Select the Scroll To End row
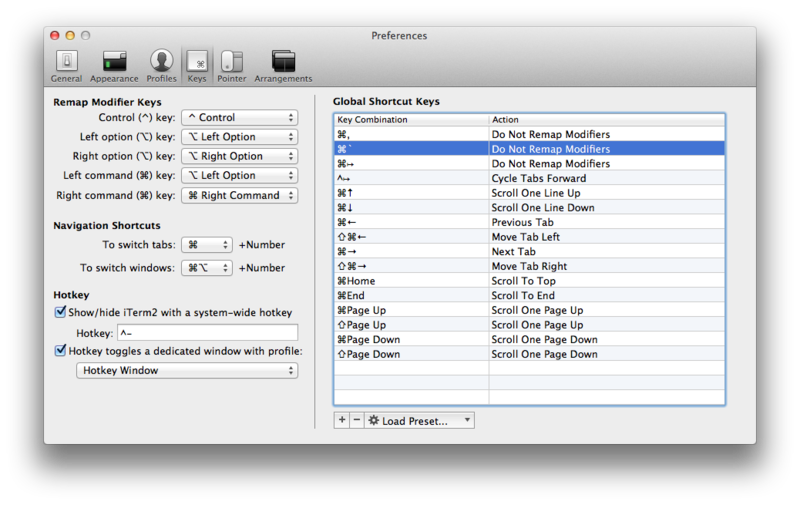Screen dimensions: 800x505 click(530, 296)
